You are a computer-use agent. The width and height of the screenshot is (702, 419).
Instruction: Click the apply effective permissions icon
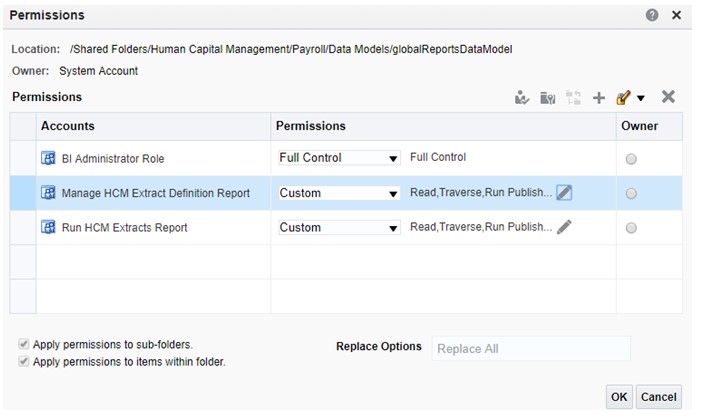522,97
